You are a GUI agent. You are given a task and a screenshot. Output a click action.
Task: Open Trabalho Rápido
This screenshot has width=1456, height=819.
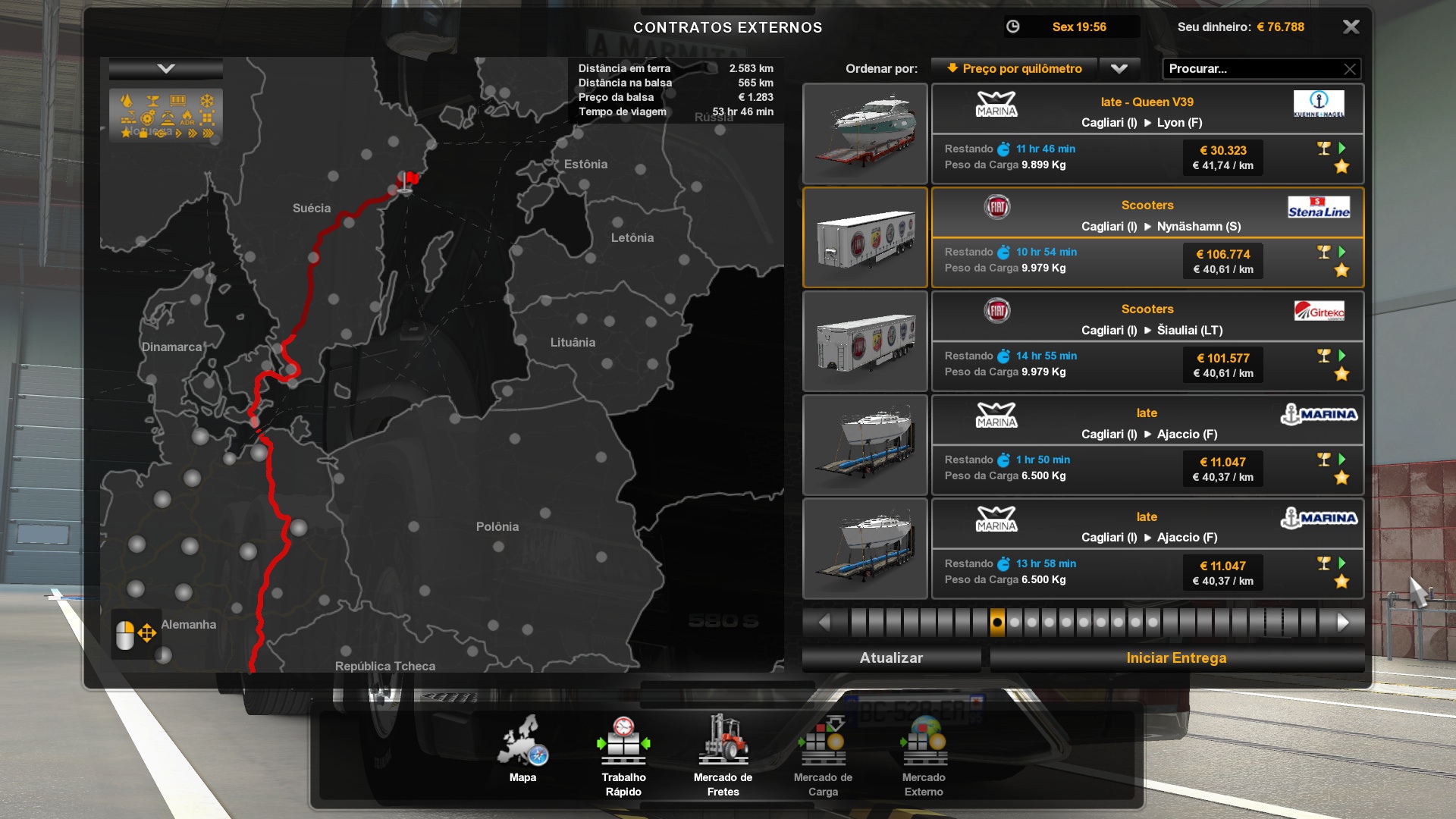[623, 756]
